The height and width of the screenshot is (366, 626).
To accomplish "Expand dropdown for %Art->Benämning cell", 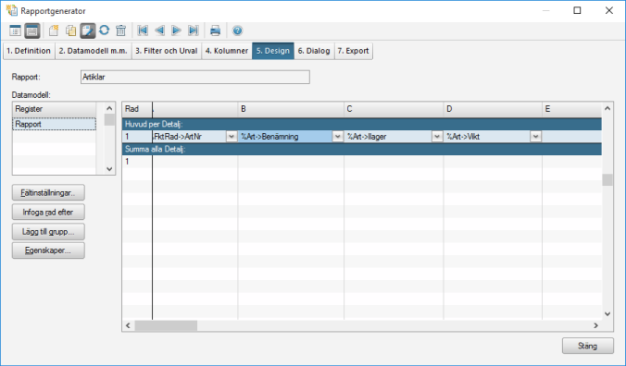I will (x=338, y=137).
